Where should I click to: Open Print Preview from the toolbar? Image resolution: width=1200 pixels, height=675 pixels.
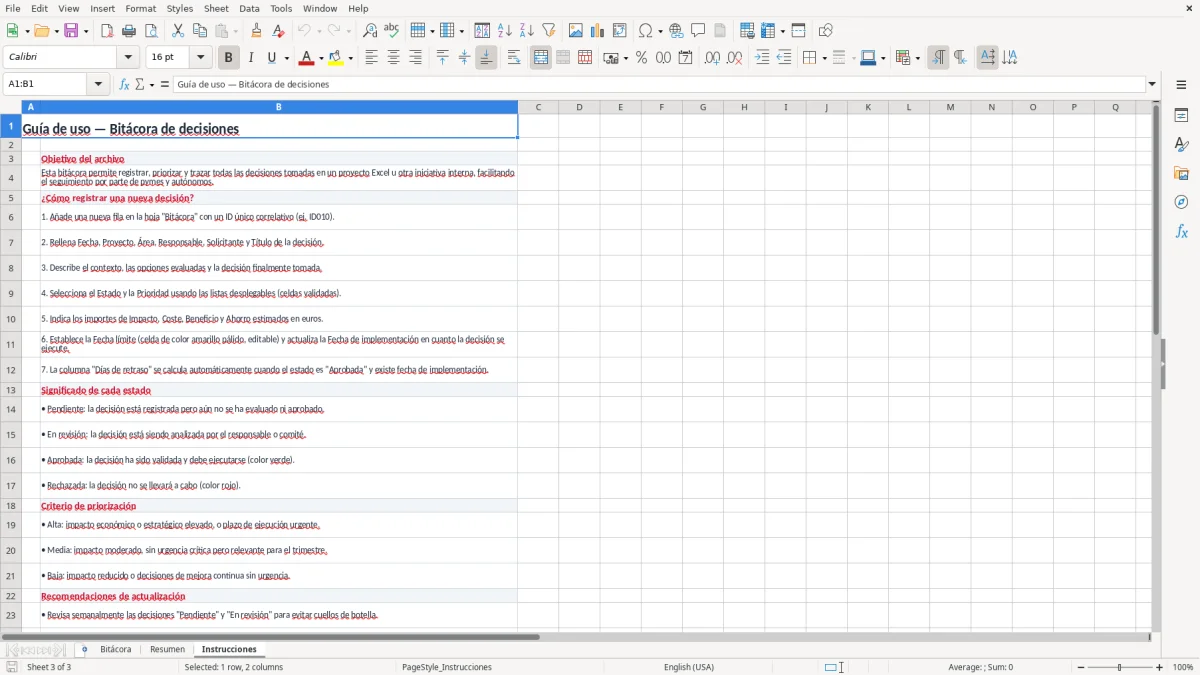[x=151, y=31]
